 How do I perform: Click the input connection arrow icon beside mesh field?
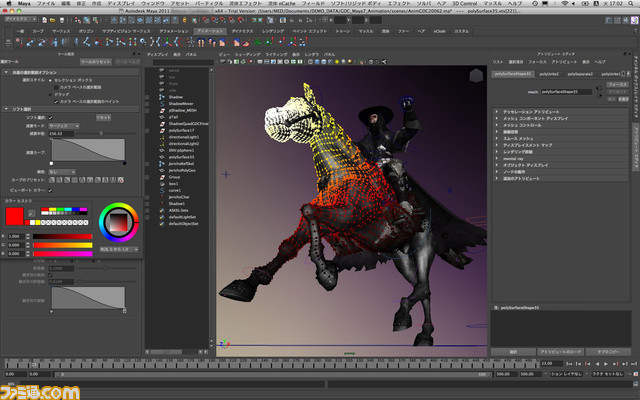(x=599, y=88)
